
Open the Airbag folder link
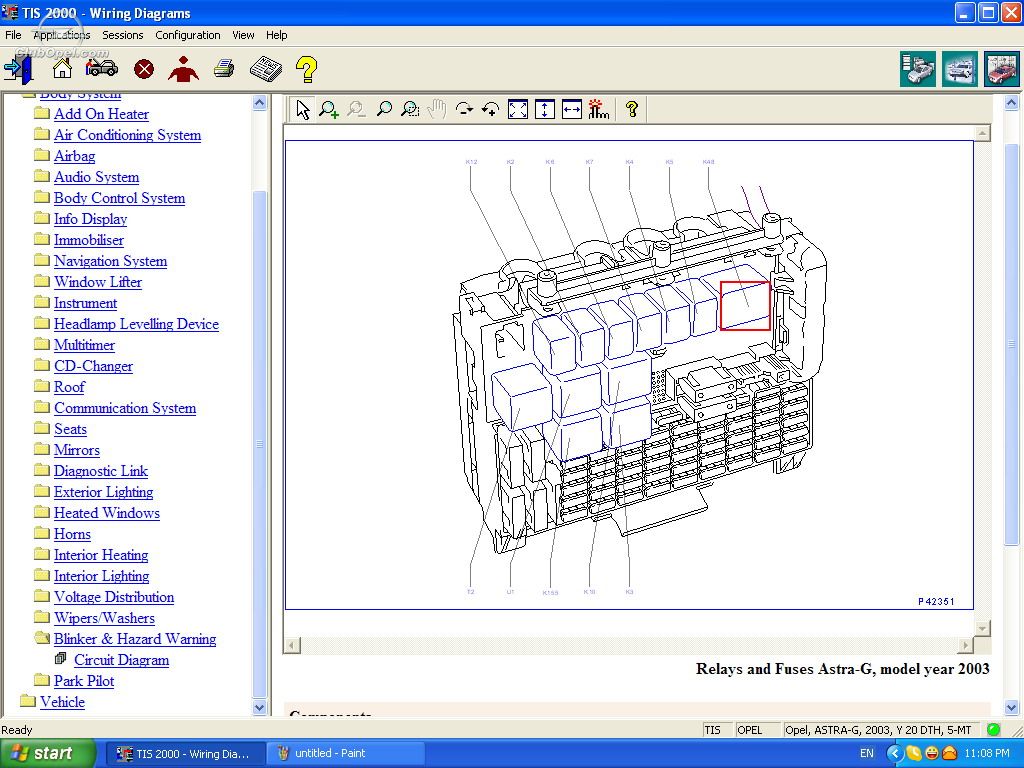tap(74, 155)
